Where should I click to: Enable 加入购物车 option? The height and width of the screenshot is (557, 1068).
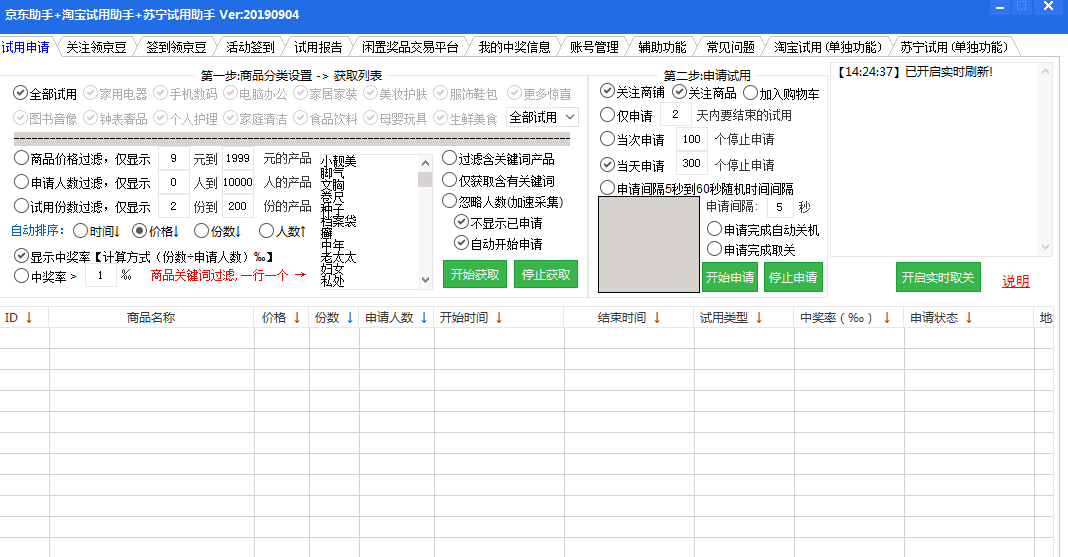(x=781, y=93)
